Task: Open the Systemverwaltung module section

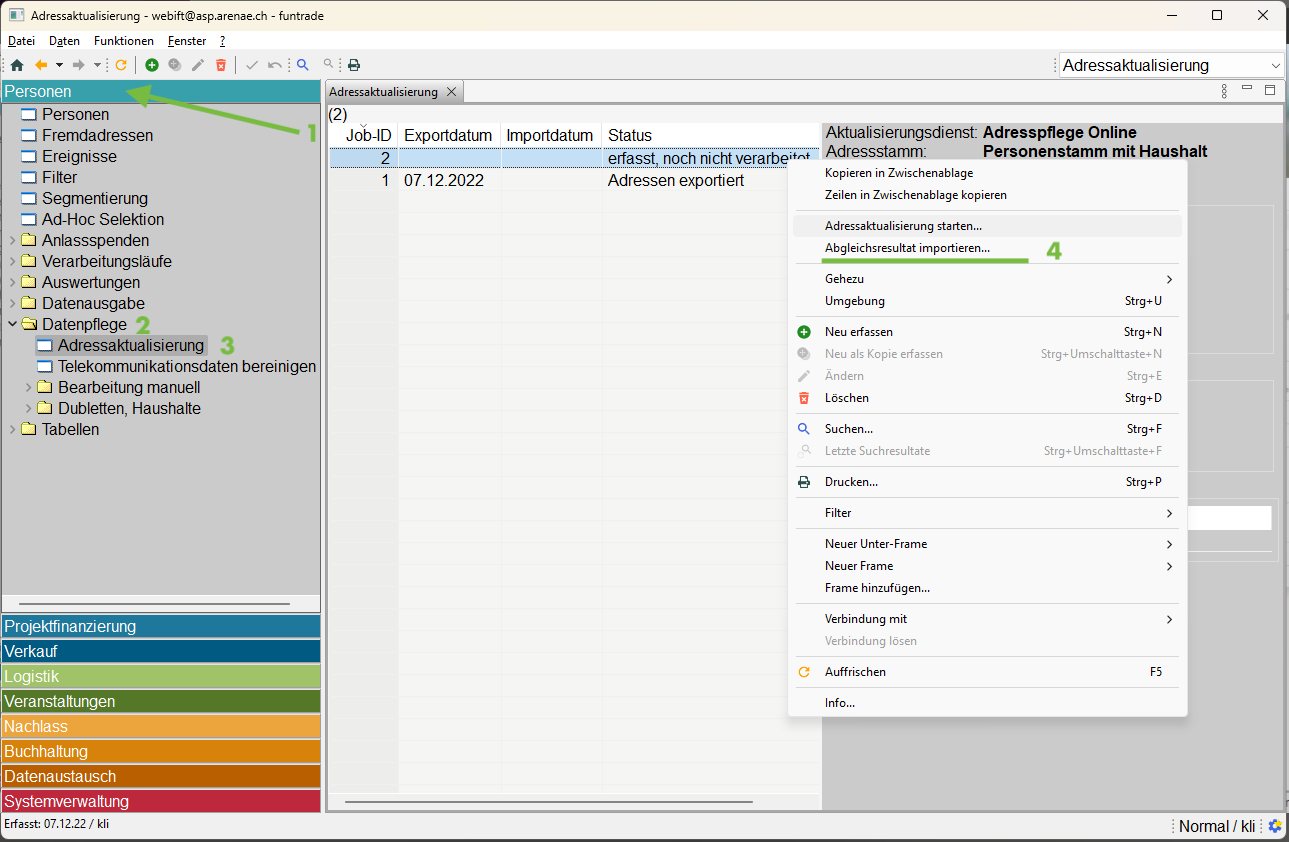Action: [x=160, y=801]
